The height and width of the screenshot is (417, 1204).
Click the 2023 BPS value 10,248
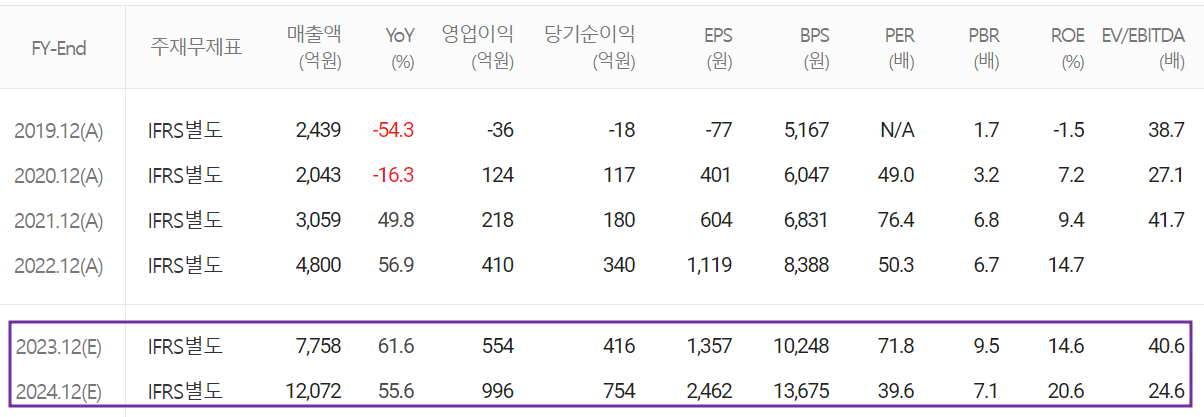[802, 347]
